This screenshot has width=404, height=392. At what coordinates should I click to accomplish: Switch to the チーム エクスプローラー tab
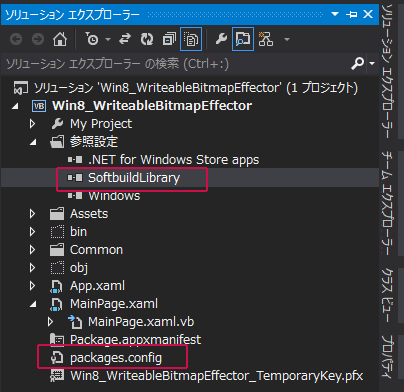[x=387, y=203]
